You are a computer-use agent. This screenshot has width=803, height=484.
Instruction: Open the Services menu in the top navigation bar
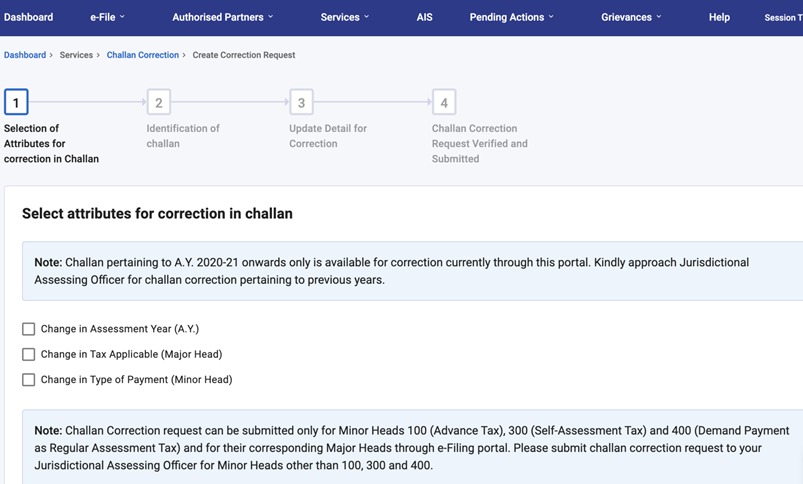[x=344, y=17]
